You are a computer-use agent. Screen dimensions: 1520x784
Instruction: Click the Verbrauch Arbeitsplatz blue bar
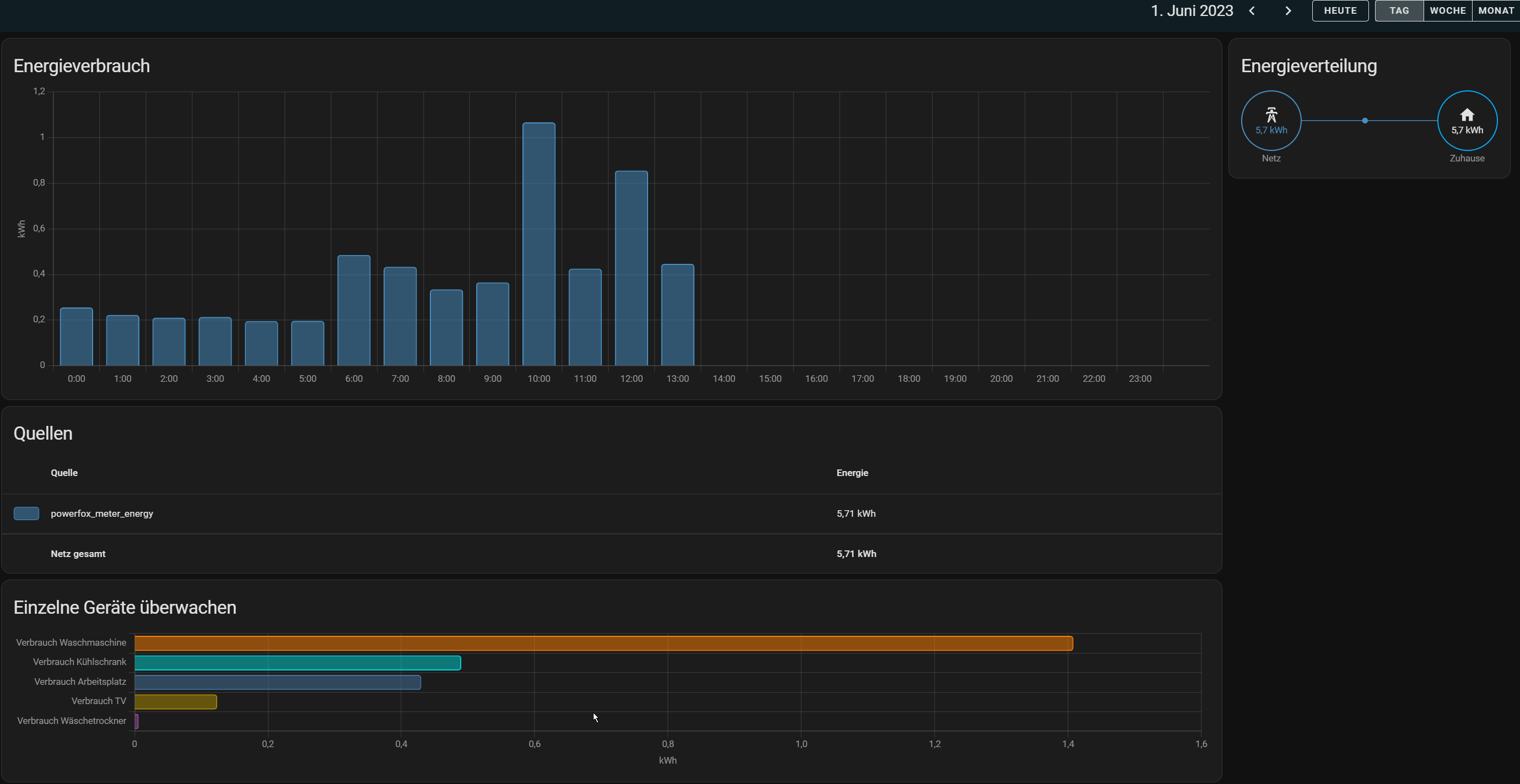click(277, 683)
